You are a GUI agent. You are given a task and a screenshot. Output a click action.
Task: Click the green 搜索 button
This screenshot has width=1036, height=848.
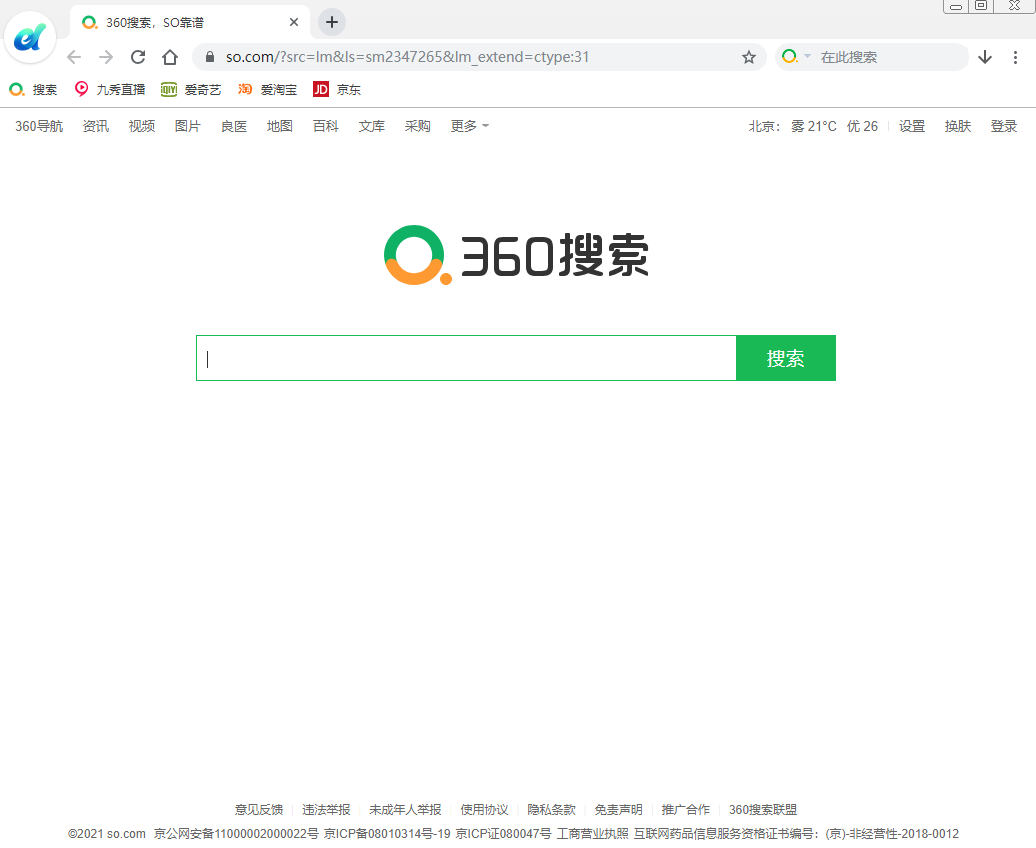[x=786, y=357]
